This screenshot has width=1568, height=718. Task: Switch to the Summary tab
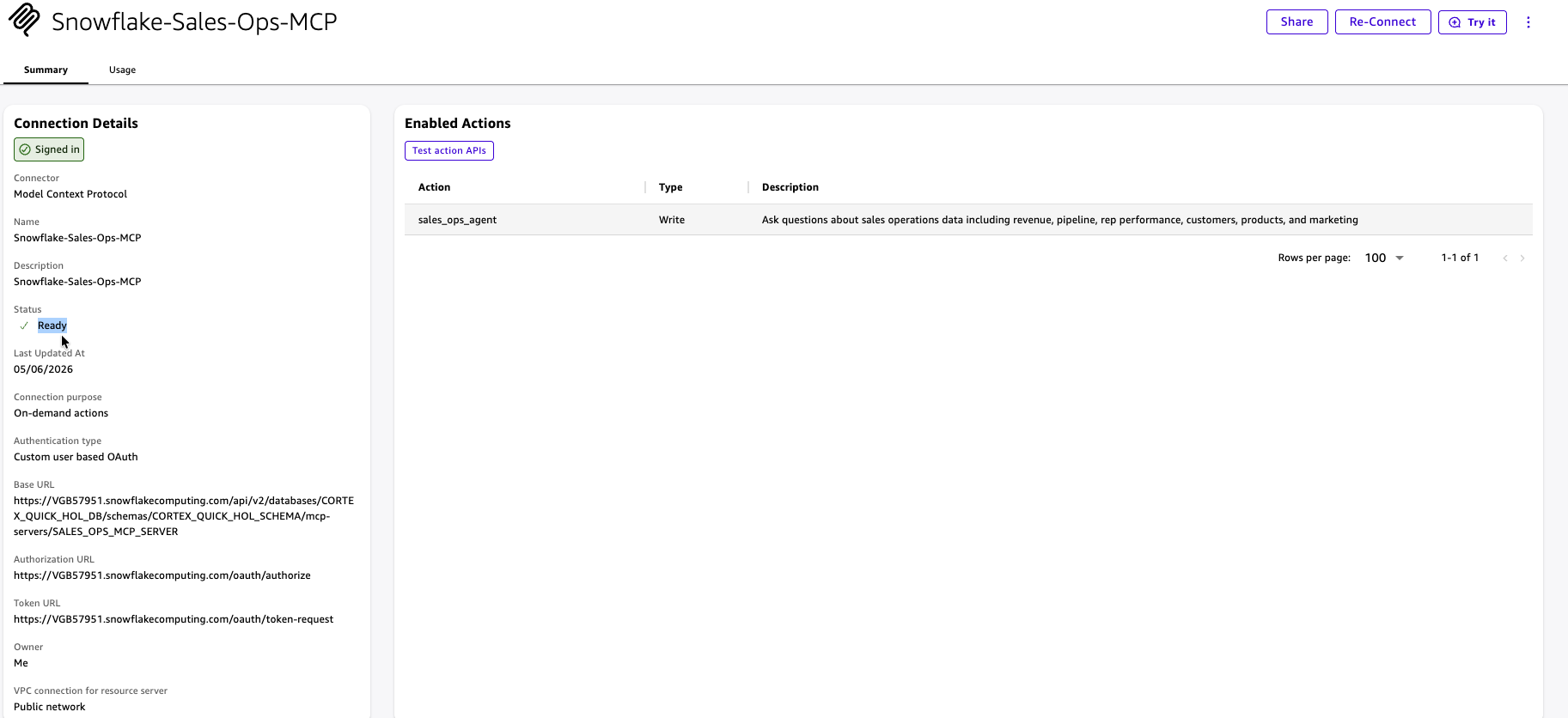[x=46, y=70]
